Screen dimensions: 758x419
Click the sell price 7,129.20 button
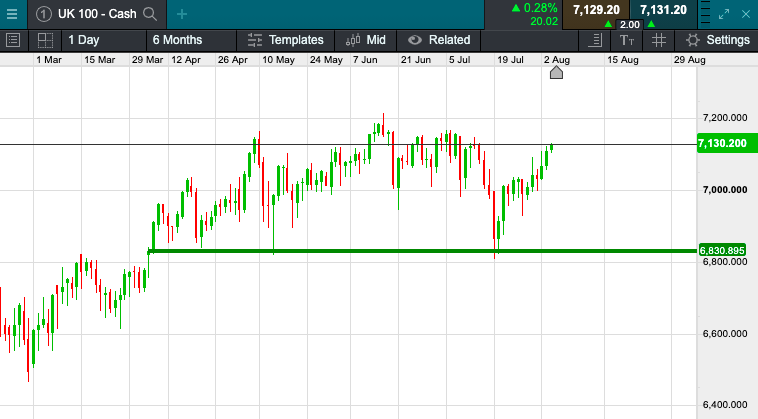tap(595, 10)
